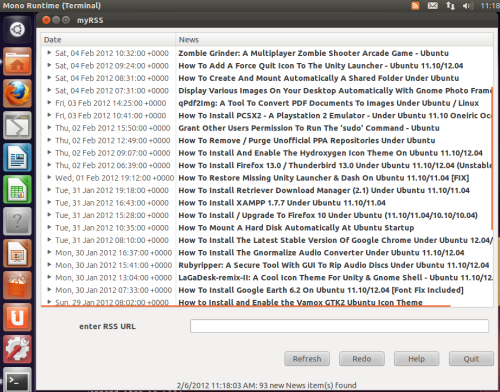Close the myRSS window
The image size is (500, 392).
pos(46,20)
